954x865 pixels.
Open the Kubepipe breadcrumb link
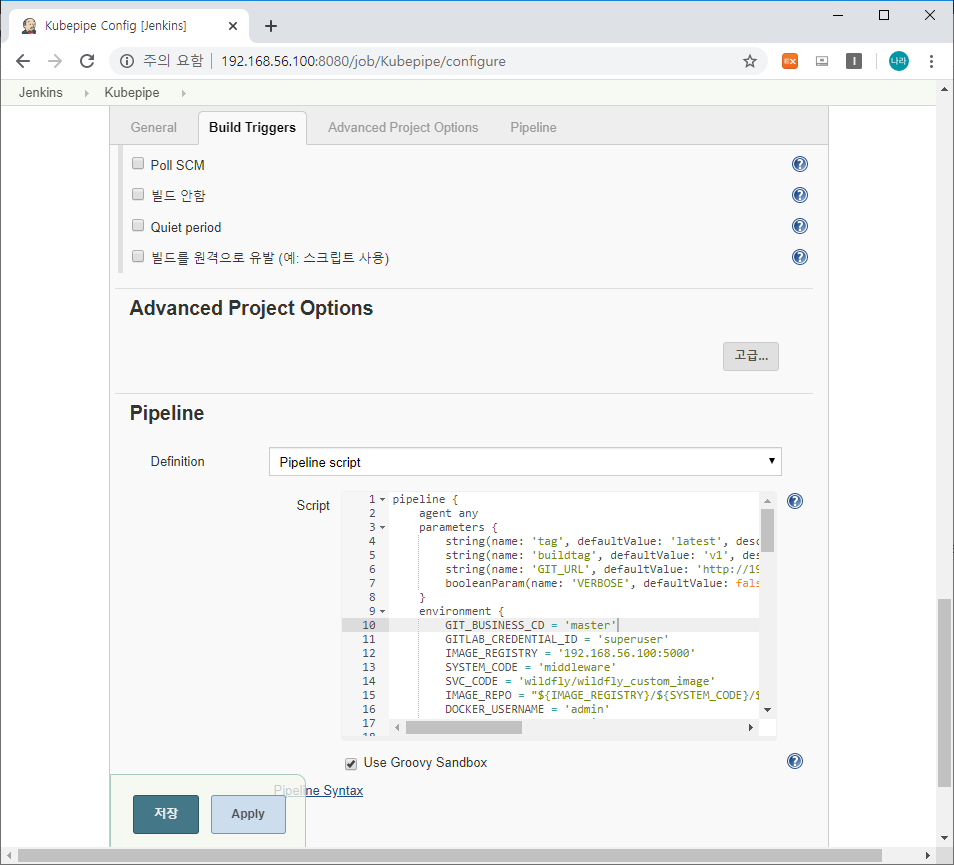[x=132, y=92]
